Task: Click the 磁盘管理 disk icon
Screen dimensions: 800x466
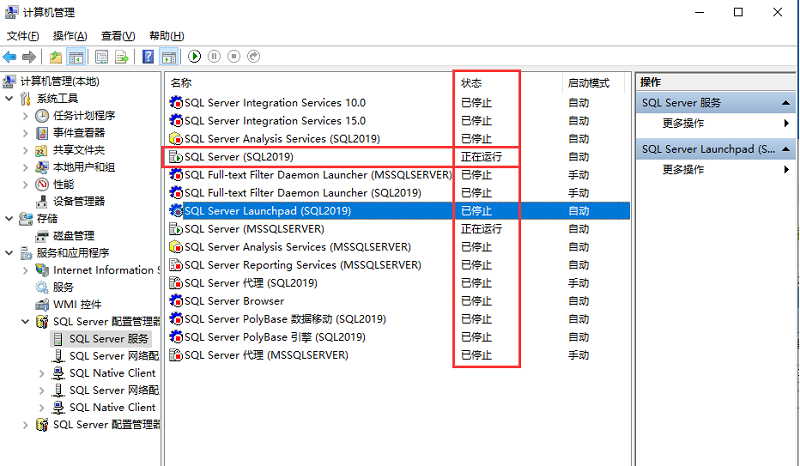Action: (42, 236)
